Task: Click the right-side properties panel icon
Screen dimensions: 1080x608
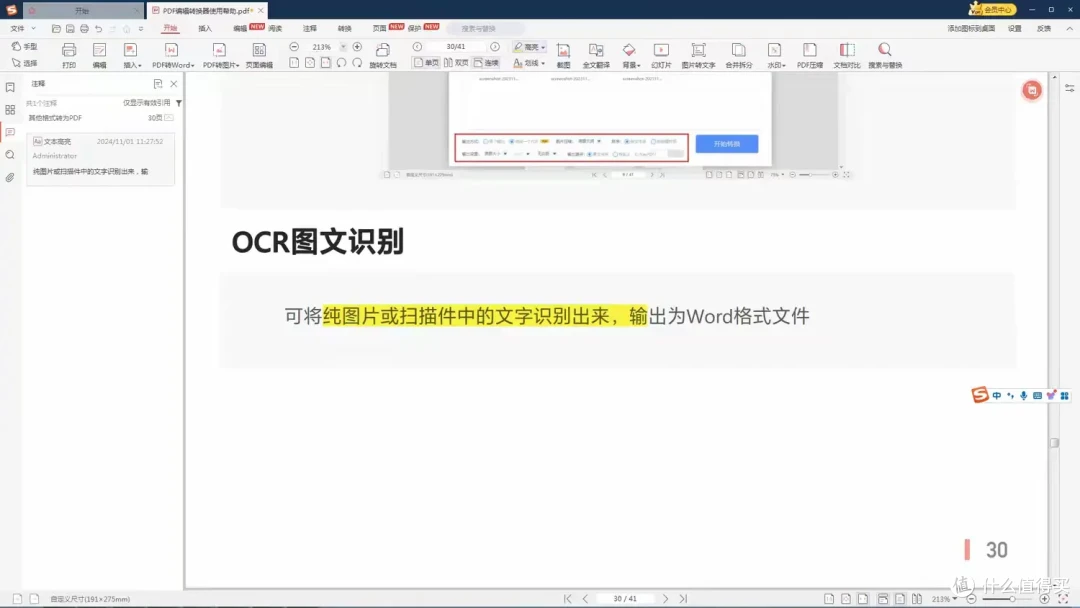Action: (x=1070, y=88)
